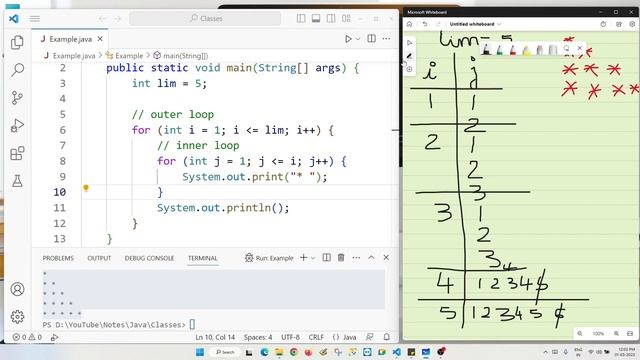Open the Accounts menu in VS Code
Image resolution: width=640 pixels, height=360 pixels.
[x=17, y=289]
